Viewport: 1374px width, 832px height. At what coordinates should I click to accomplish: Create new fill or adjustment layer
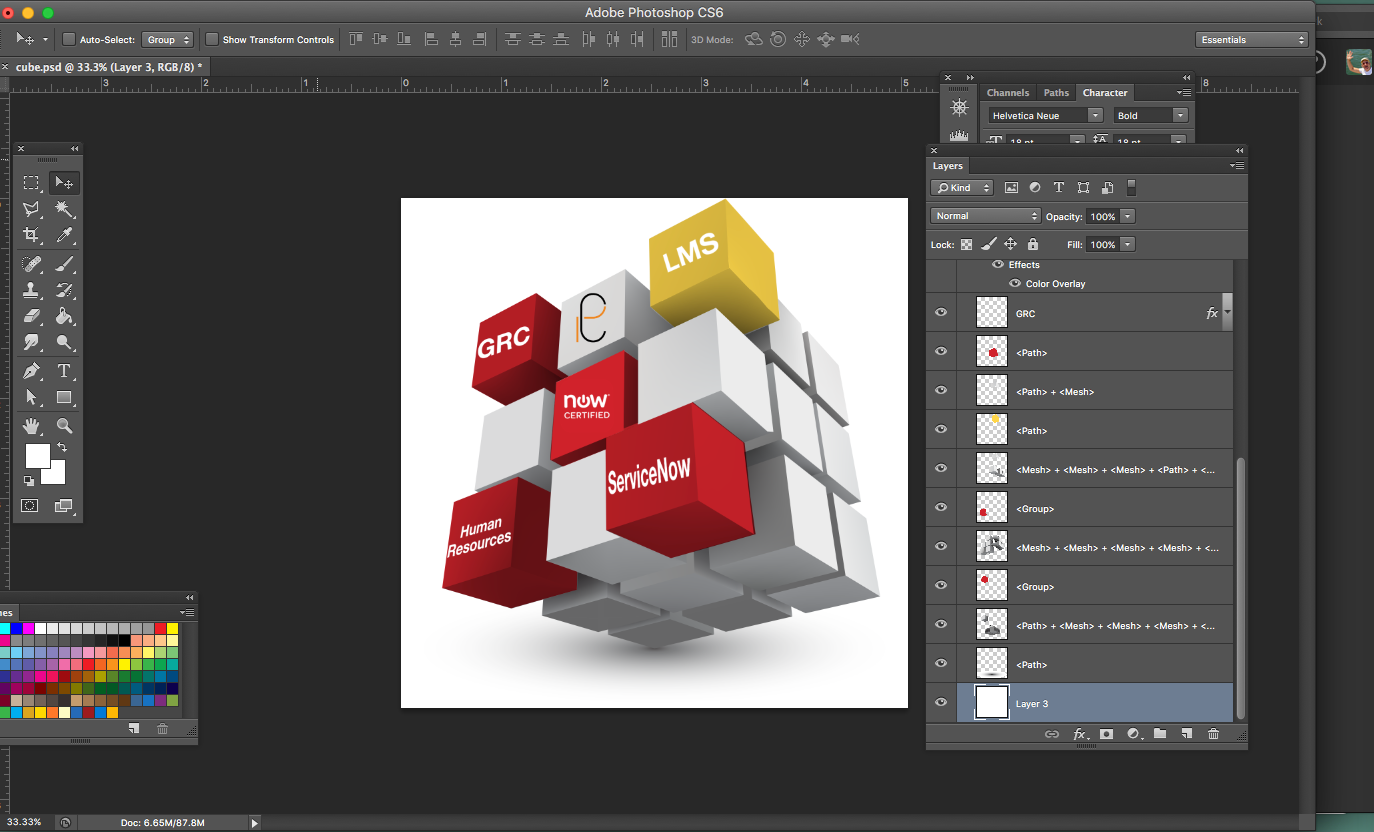tap(1134, 734)
